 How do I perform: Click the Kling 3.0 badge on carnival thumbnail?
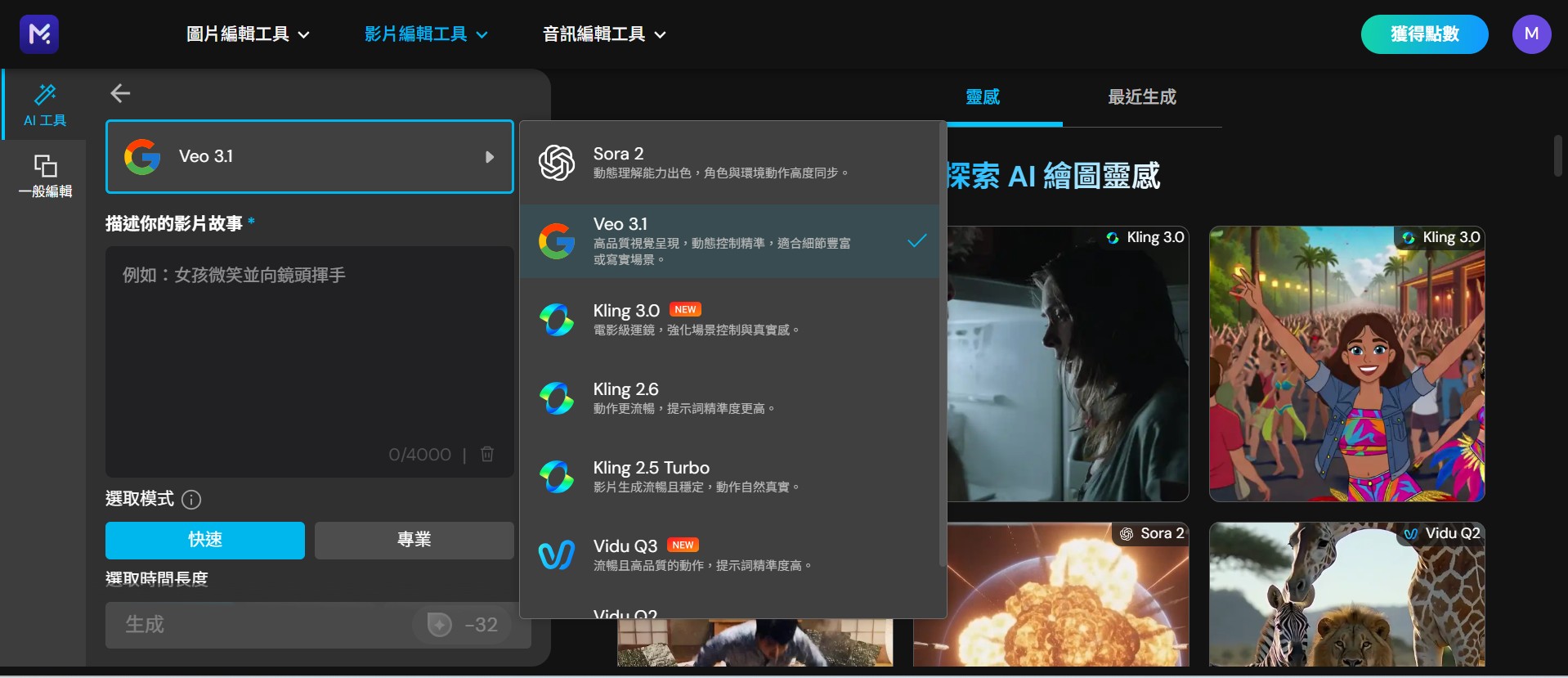tap(1440, 237)
